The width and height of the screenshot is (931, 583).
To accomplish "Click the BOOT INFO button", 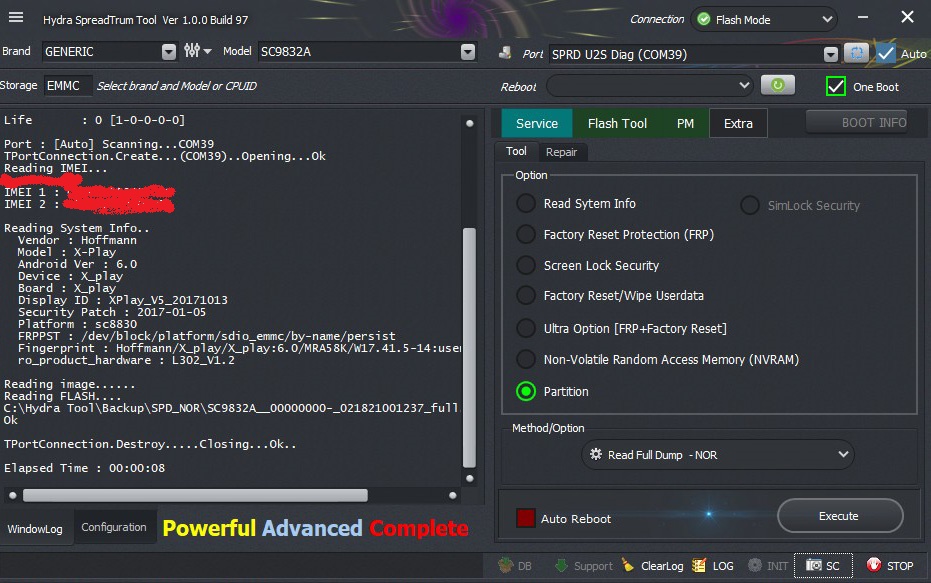I will (857, 123).
